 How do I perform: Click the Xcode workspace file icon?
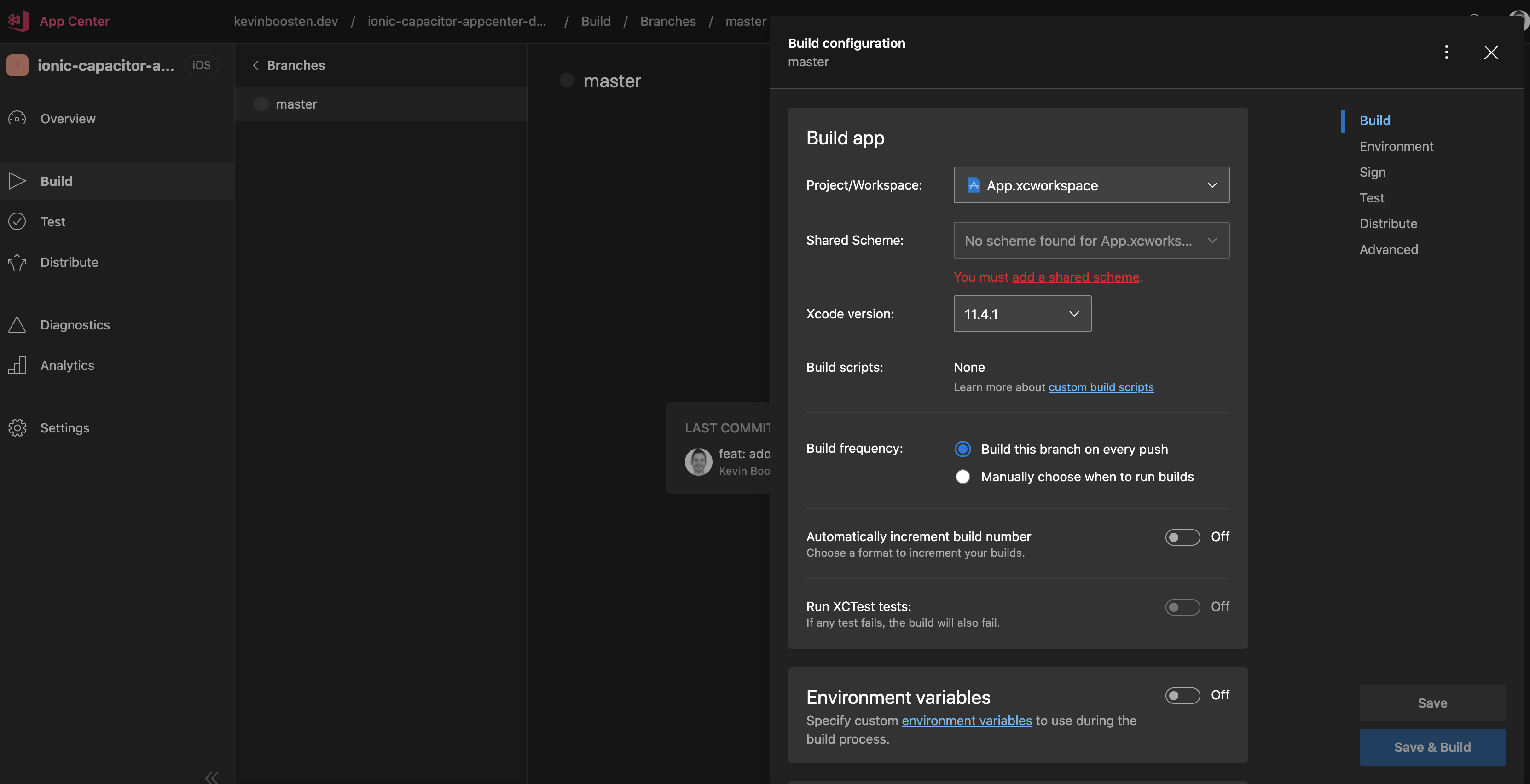coord(974,185)
